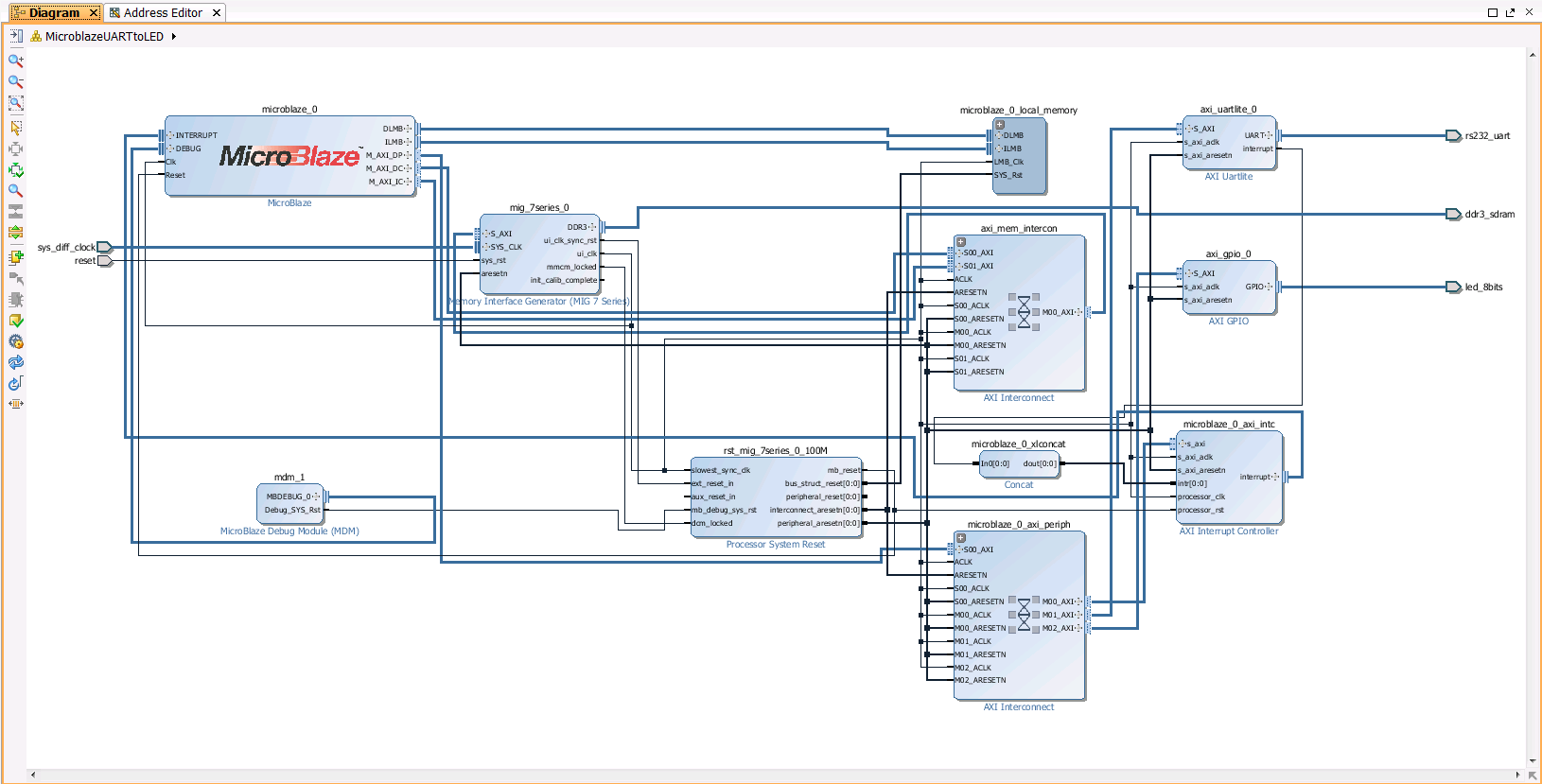This screenshot has height=784, width=1542.
Task: Click the Collapse All toolbar icon
Action: click(15, 212)
